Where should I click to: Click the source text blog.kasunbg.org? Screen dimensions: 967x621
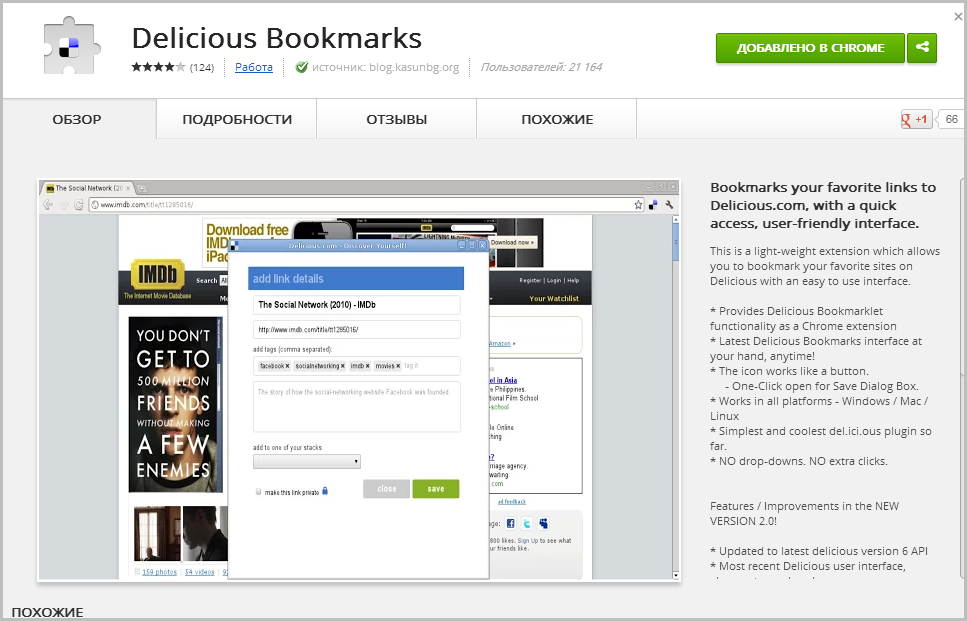pos(414,67)
